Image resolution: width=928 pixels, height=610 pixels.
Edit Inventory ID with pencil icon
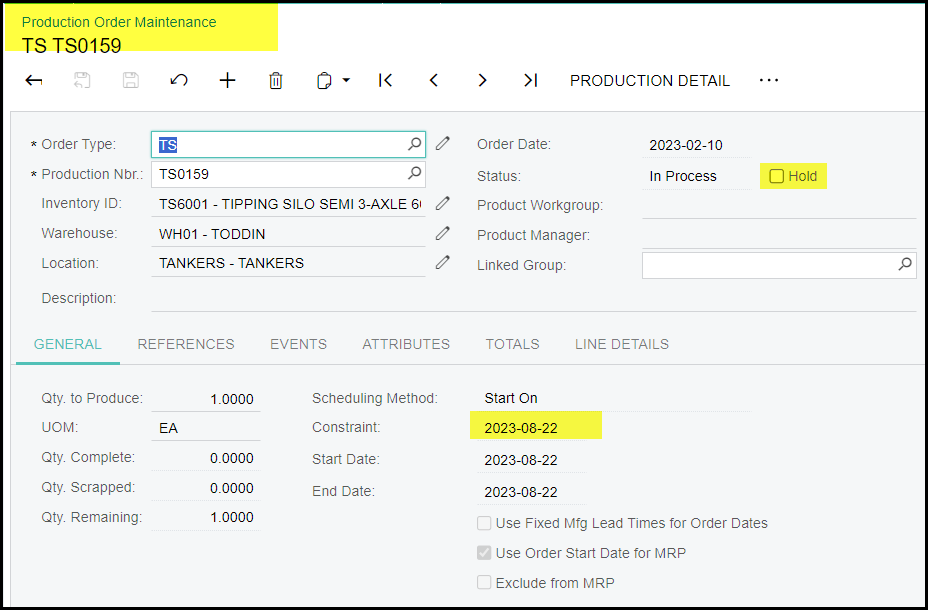tap(443, 204)
